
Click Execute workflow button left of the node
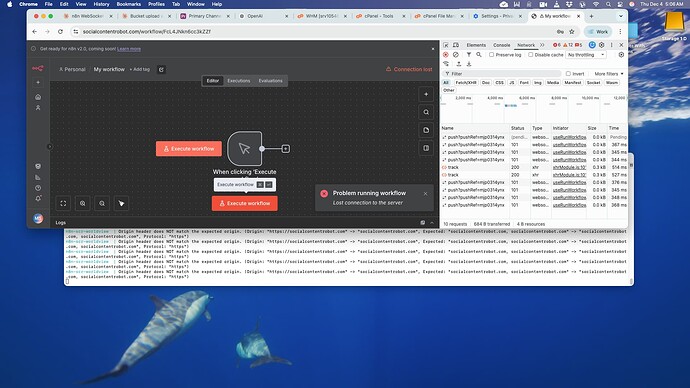click(189, 149)
